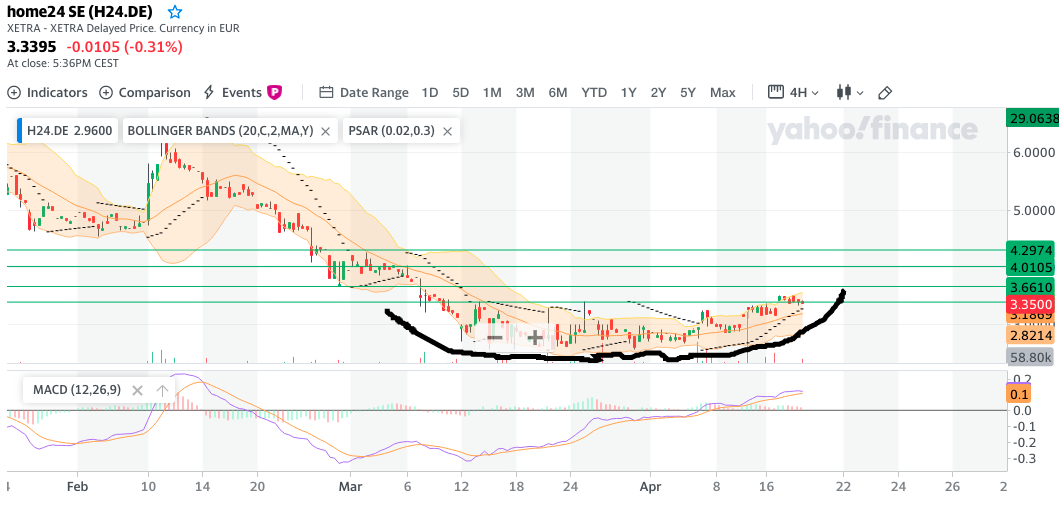The image size is (1059, 517).
Task: Click the Feb label on date axis
Action: click(78, 485)
